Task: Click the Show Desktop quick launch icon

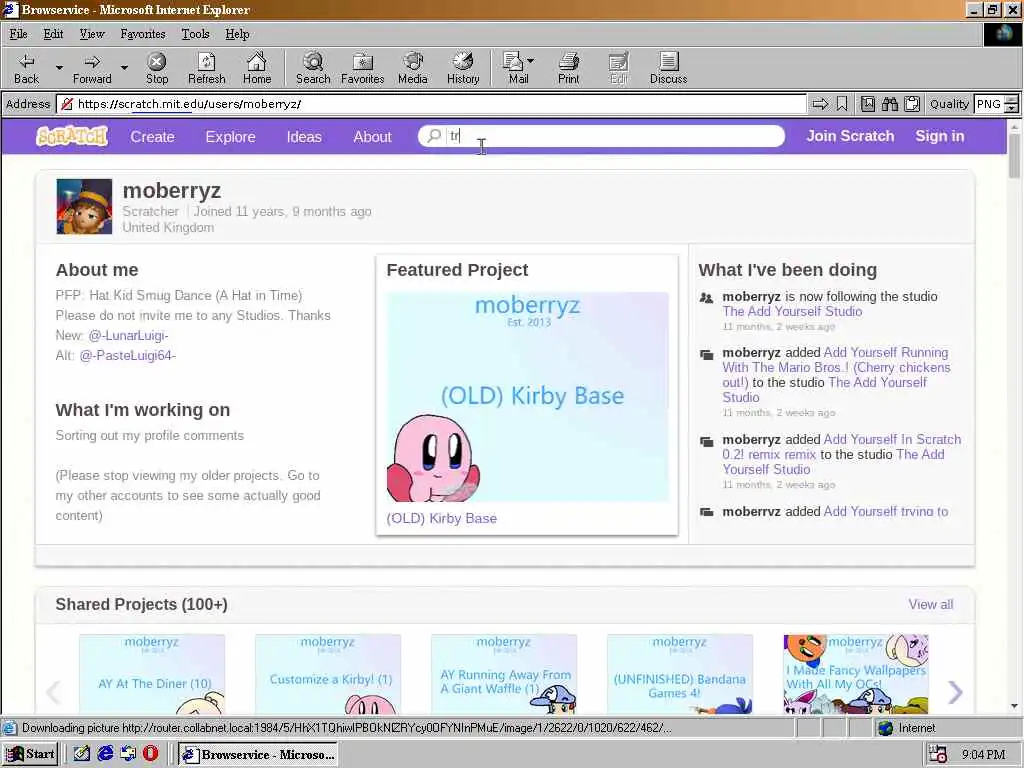Action: click(82, 754)
